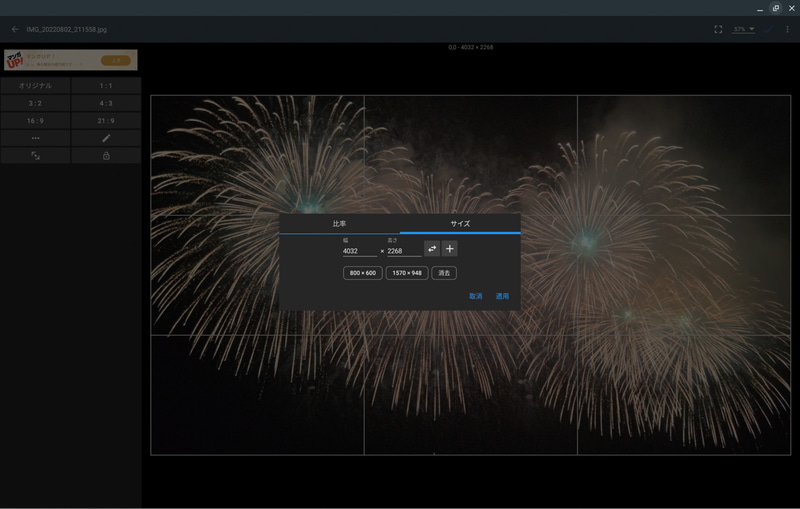Open more ratios via ellipsis button
Screen dimensions: 800x509
(x=35, y=138)
